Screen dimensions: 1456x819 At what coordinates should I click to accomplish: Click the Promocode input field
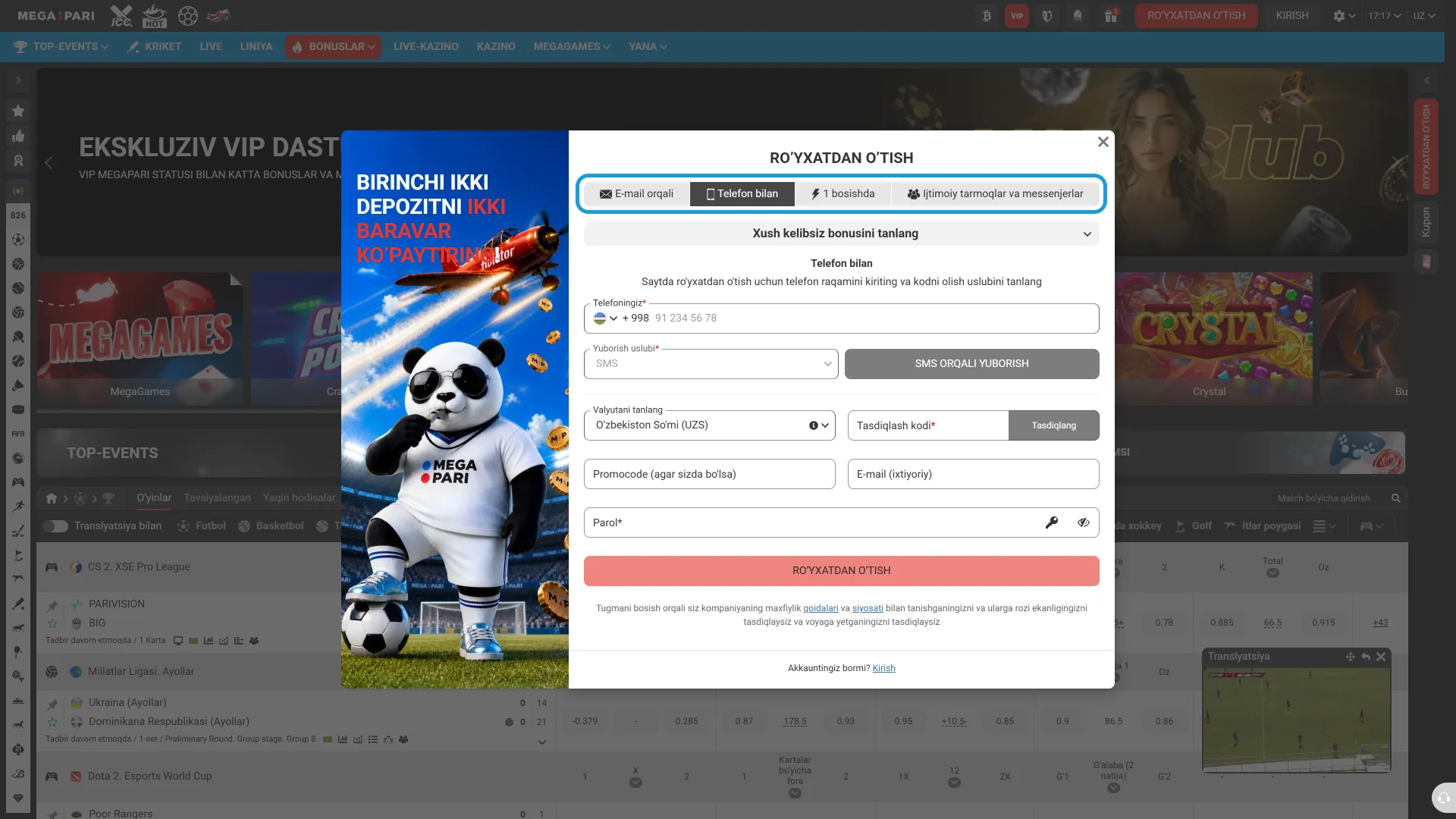pos(710,474)
